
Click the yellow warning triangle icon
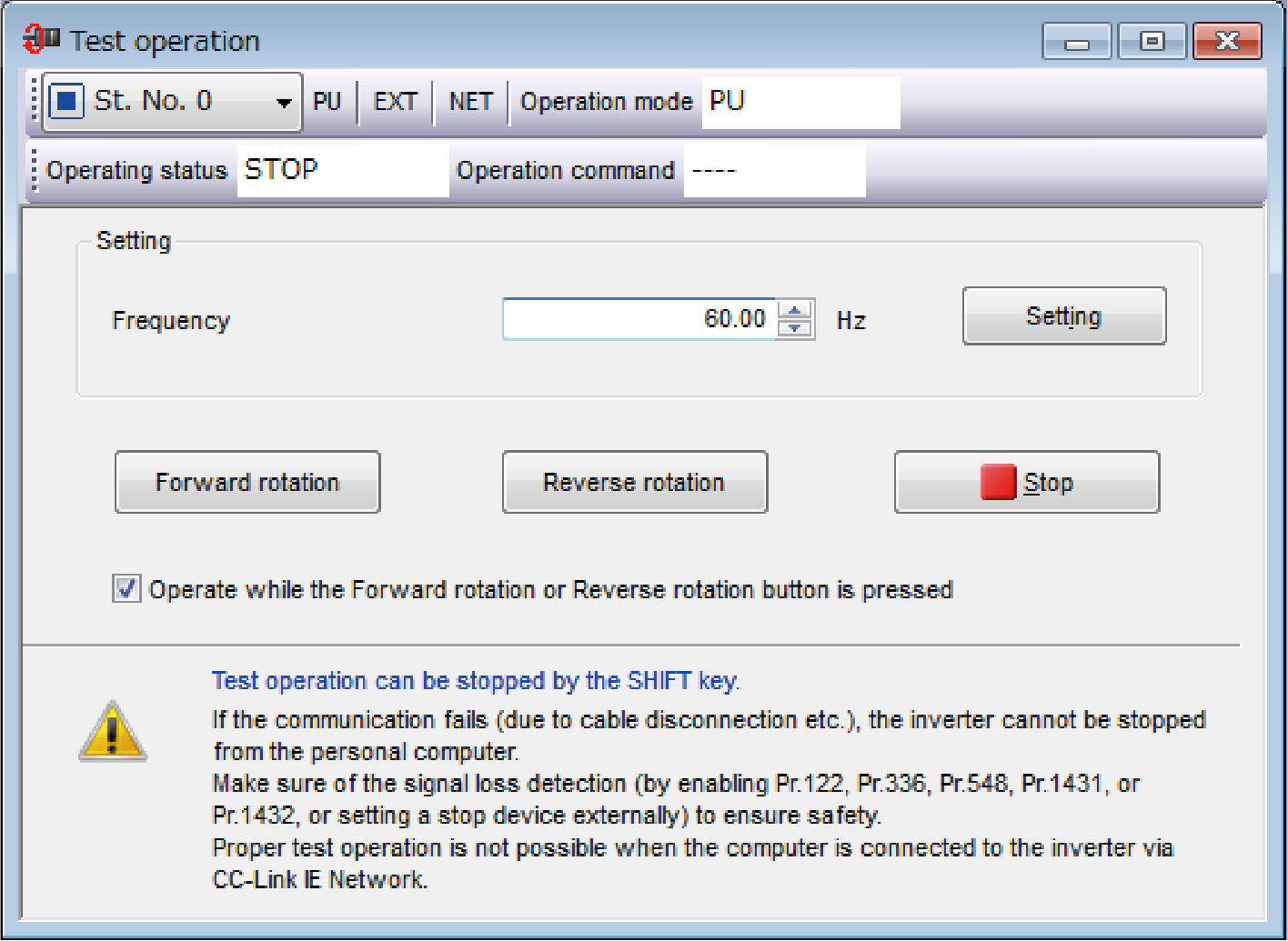[113, 731]
